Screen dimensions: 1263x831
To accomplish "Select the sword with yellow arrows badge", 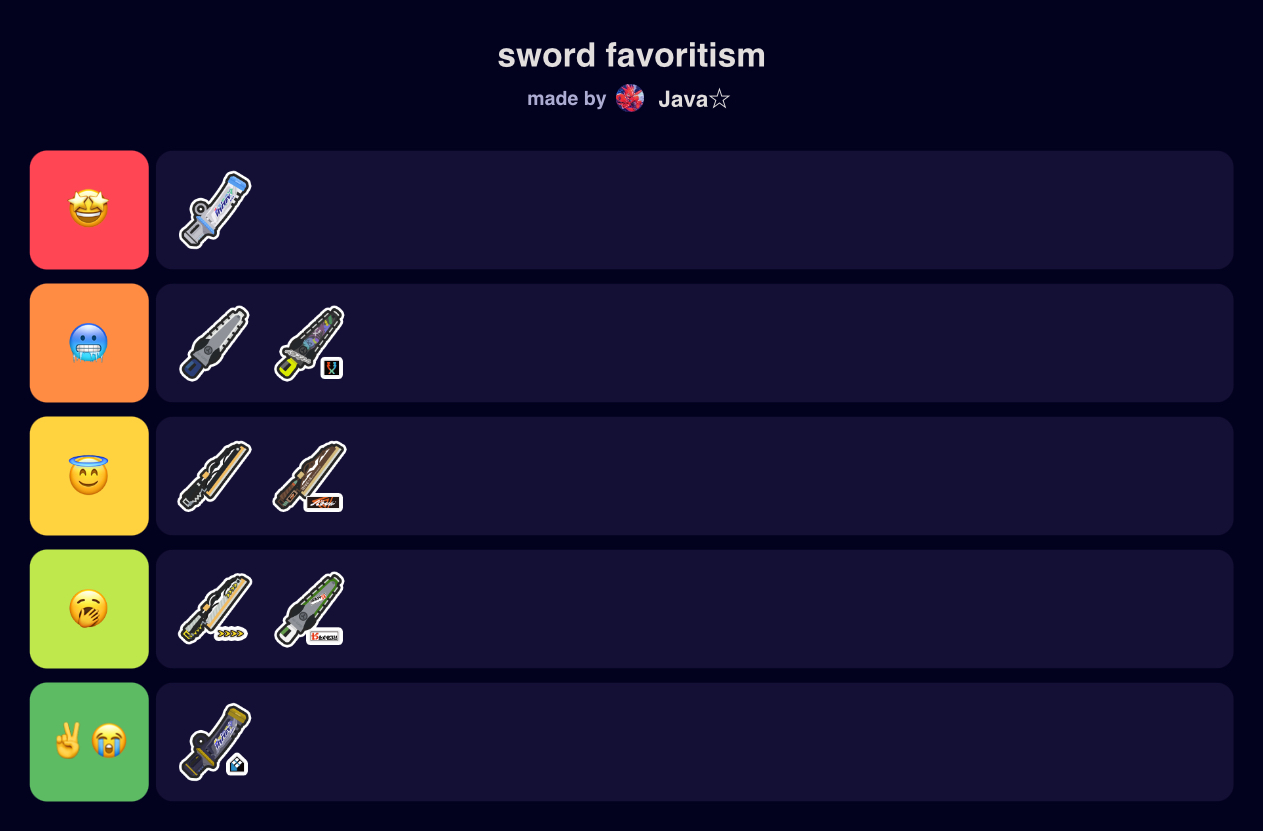I will click(215, 609).
